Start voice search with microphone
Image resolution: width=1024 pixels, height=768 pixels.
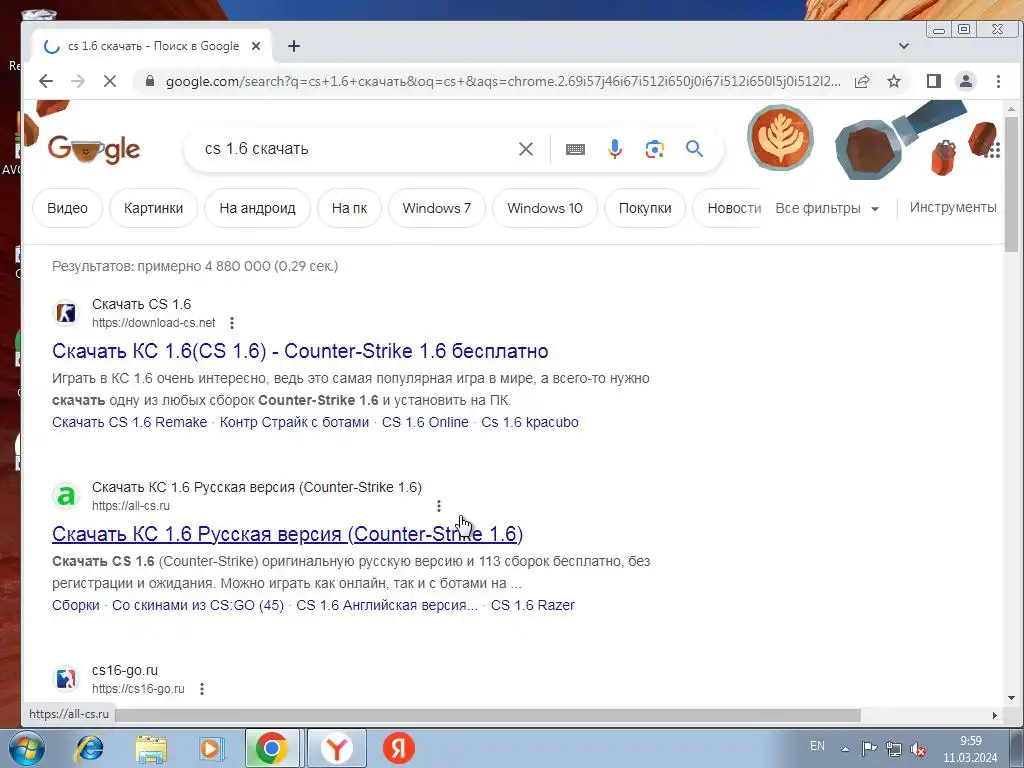point(615,149)
